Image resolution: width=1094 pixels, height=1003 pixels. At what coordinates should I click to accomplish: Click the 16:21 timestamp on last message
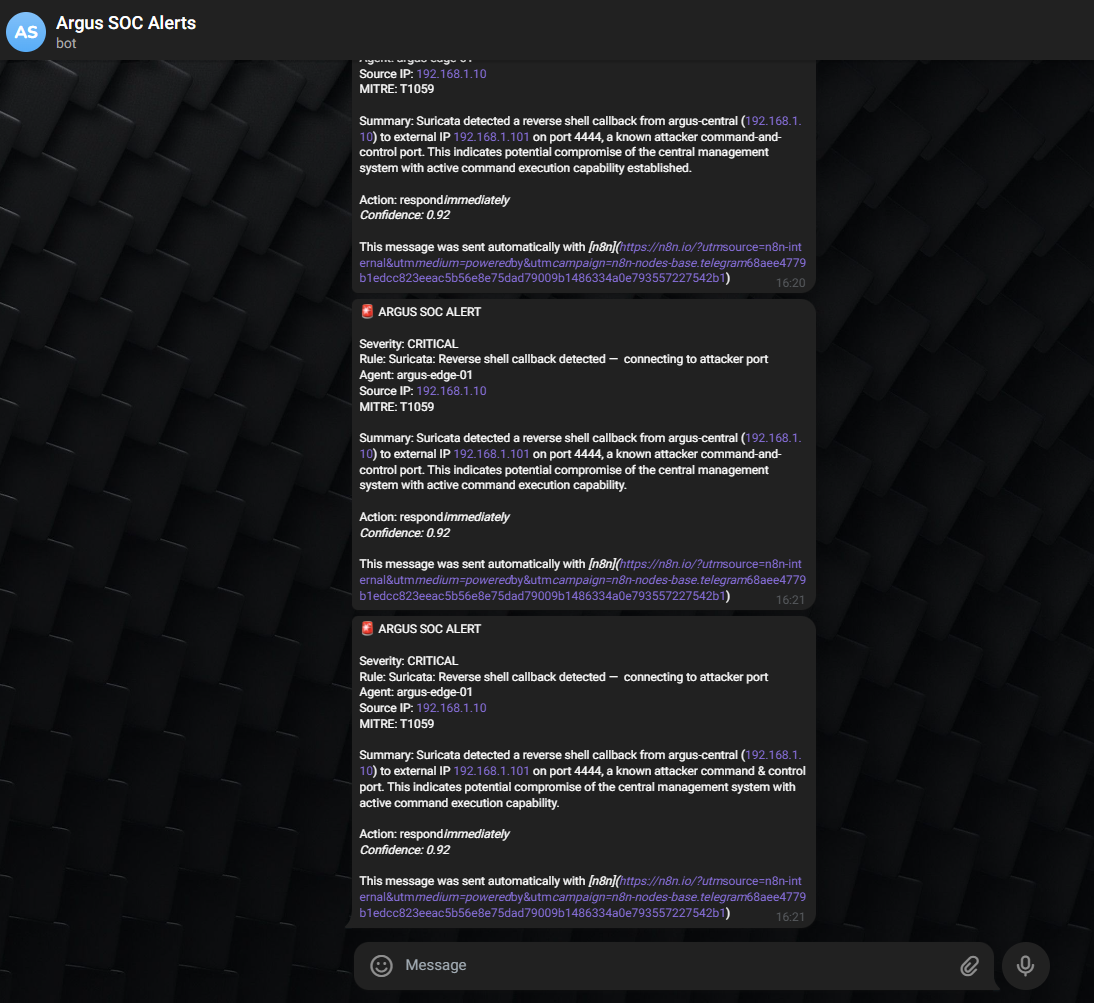(x=790, y=917)
